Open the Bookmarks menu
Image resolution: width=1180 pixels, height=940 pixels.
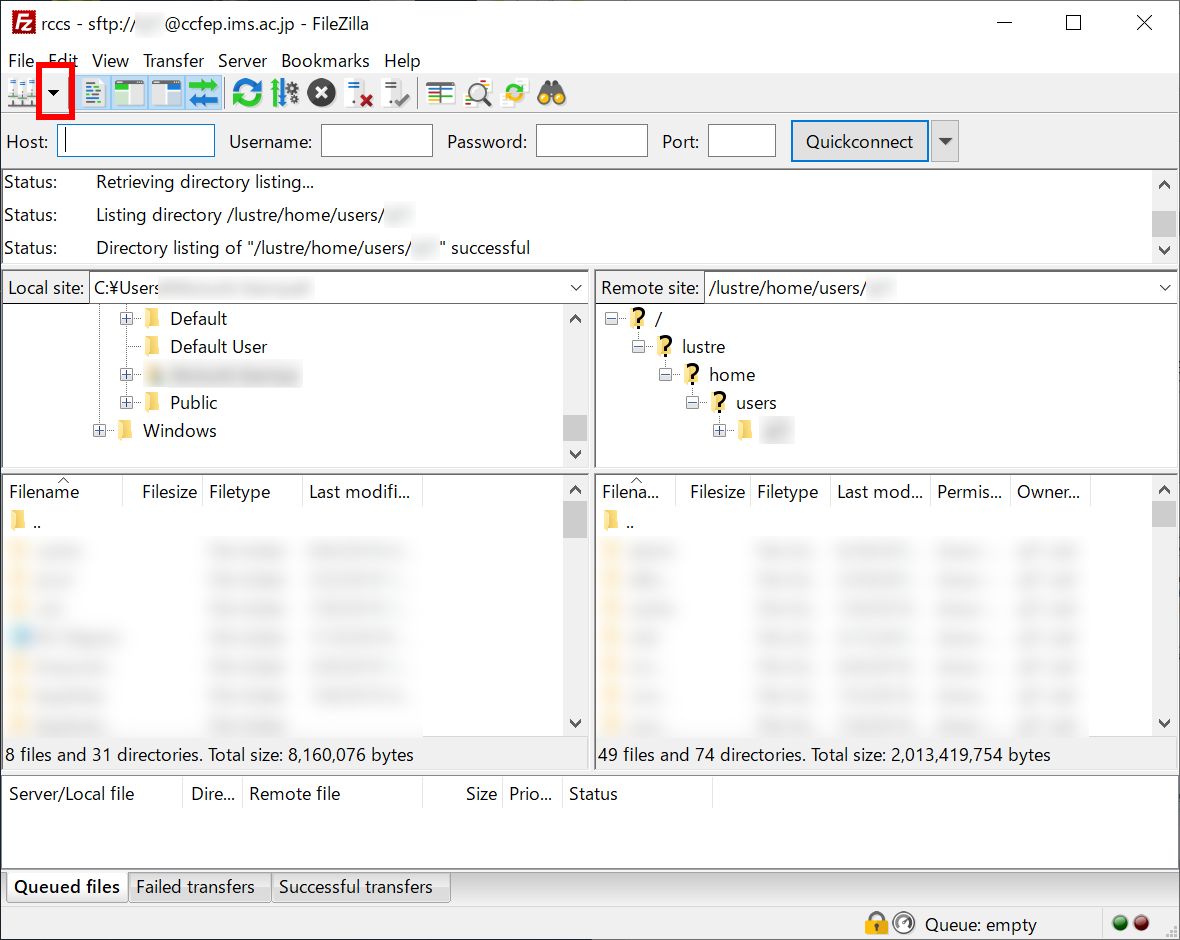pyautogui.click(x=325, y=61)
